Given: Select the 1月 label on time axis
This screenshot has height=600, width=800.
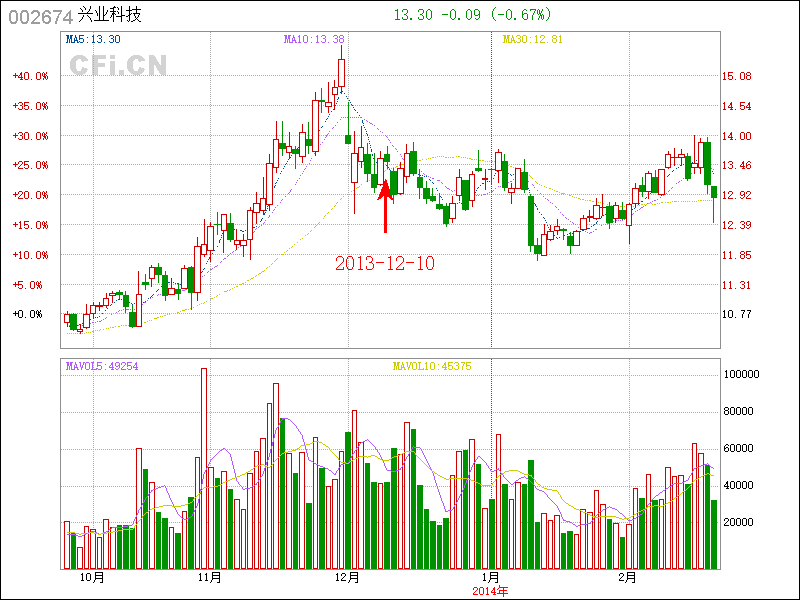Looking at the screenshot, I should tap(490, 578).
